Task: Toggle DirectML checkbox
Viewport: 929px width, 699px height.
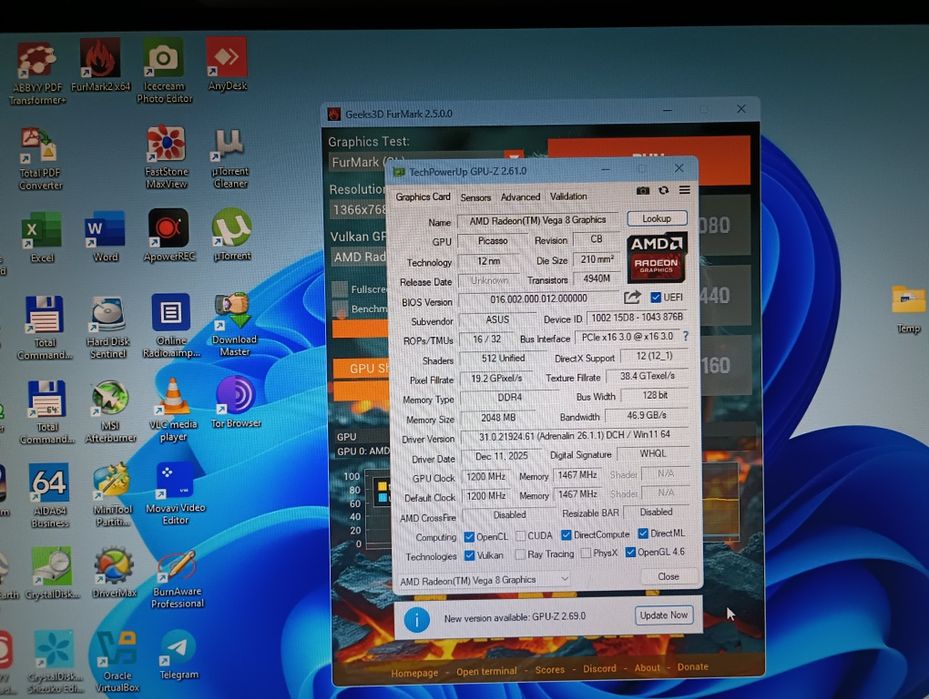Action: point(643,534)
